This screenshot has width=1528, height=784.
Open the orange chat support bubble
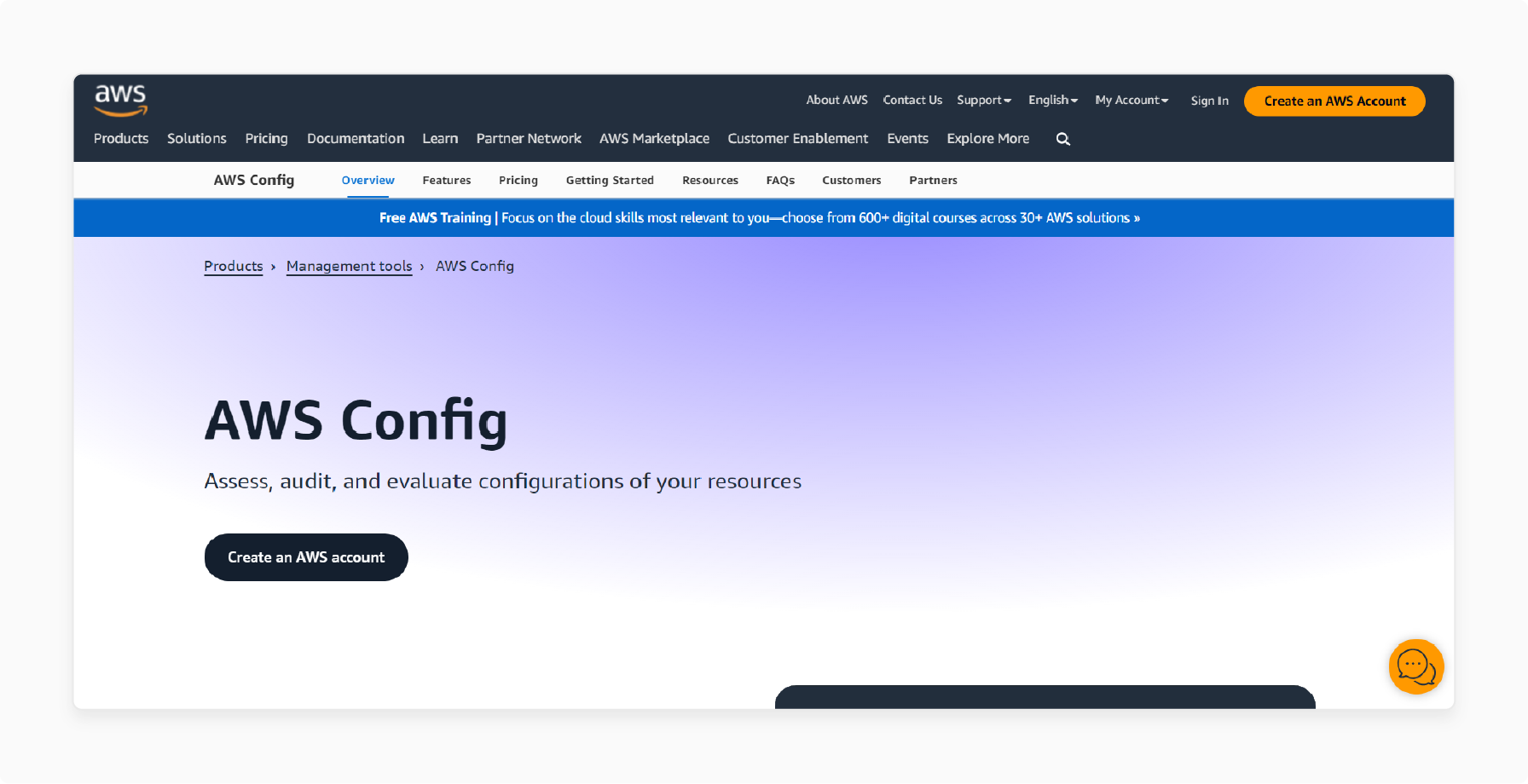(x=1415, y=666)
